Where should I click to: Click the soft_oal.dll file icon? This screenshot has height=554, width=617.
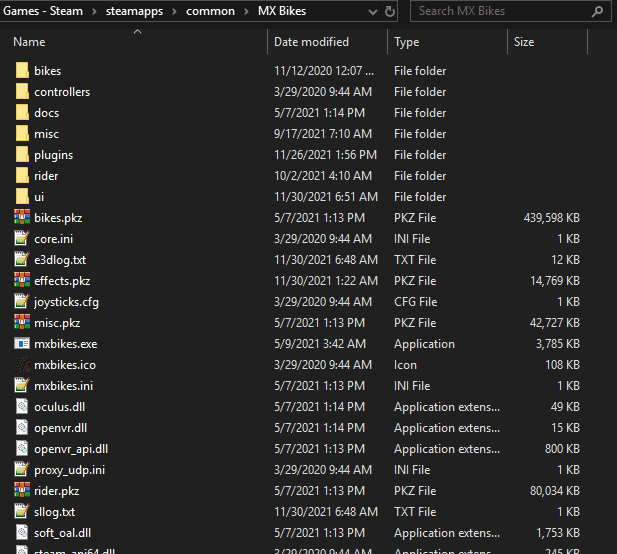click(22, 533)
